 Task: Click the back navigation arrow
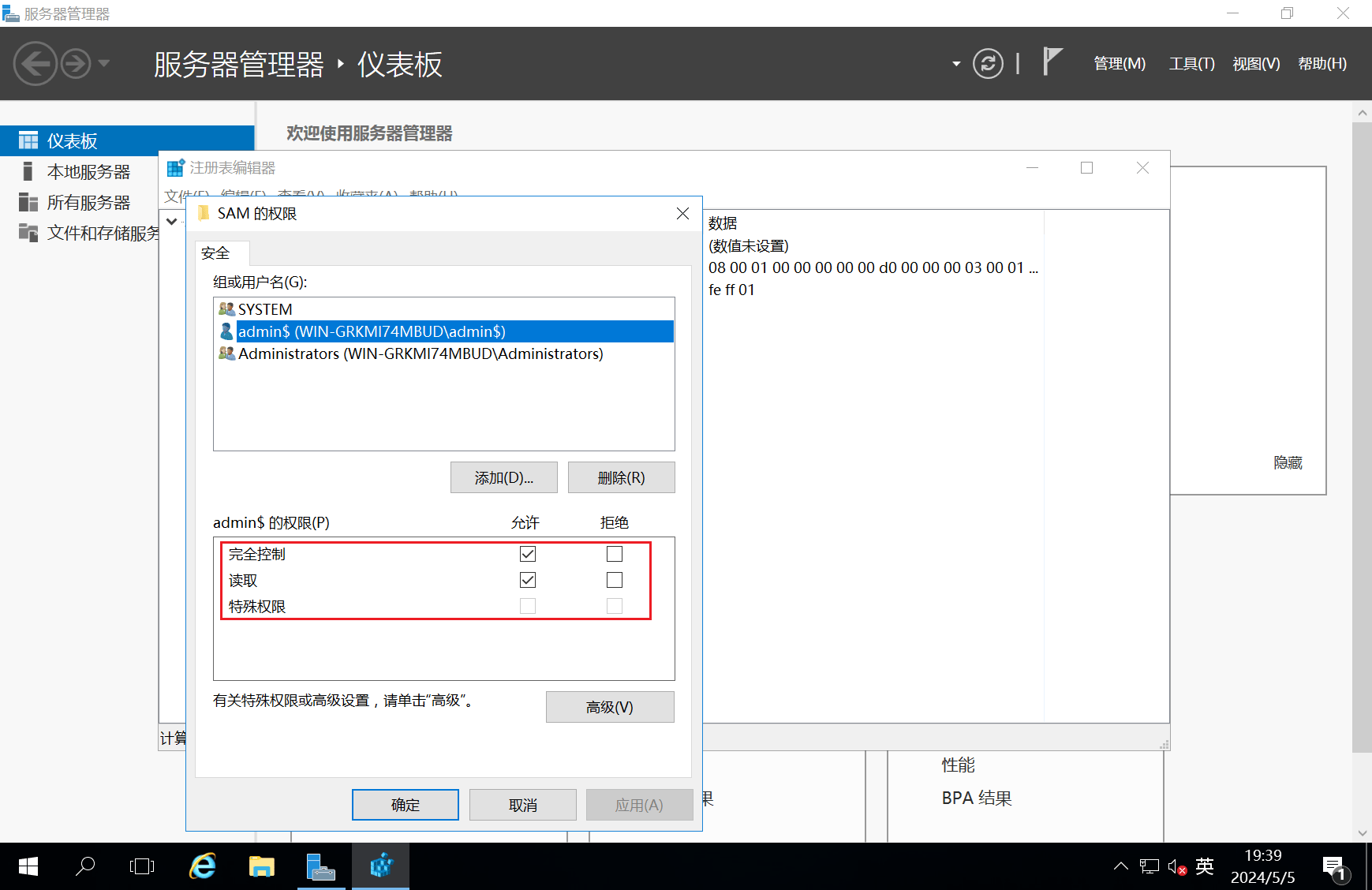[36, 64]
